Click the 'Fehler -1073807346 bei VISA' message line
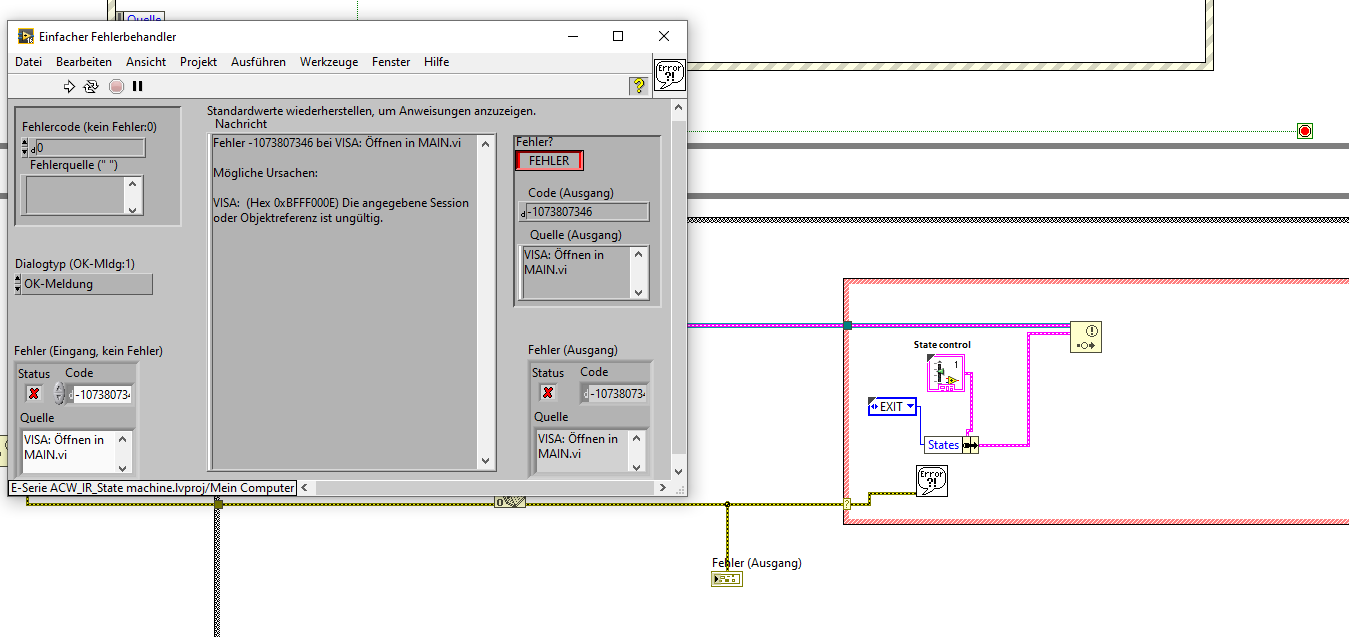The height and width of the screenshot is (637, 1349). click(337, 143)
